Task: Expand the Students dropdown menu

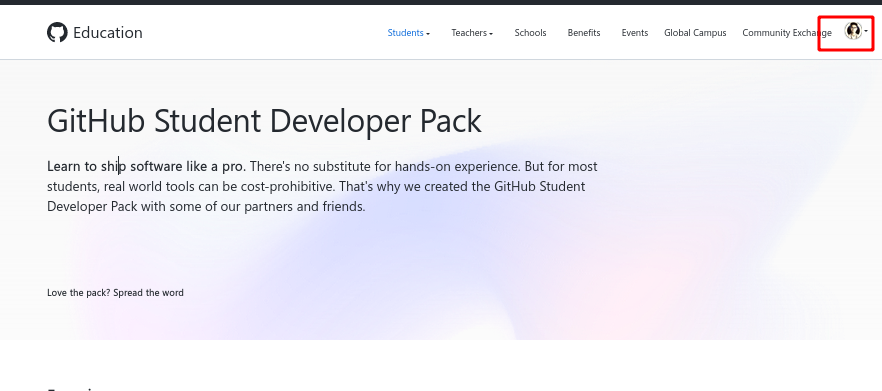Action: [408, 33]
